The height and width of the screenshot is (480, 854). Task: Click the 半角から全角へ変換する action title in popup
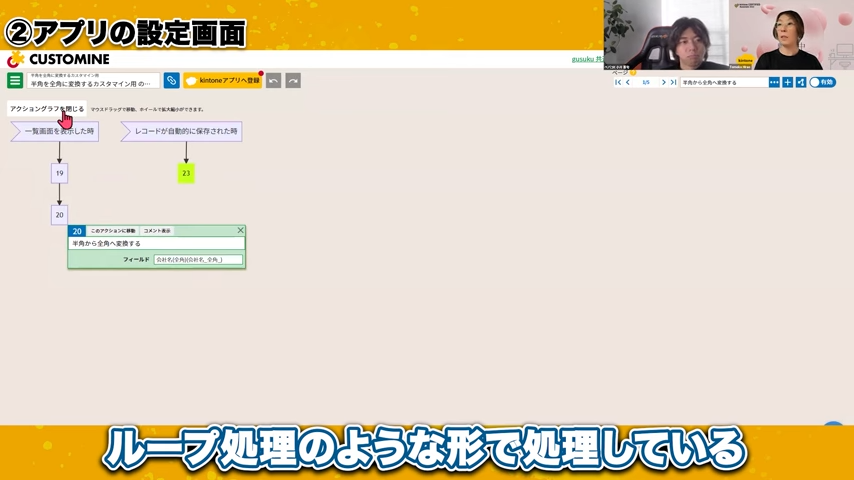click(156, 244)
